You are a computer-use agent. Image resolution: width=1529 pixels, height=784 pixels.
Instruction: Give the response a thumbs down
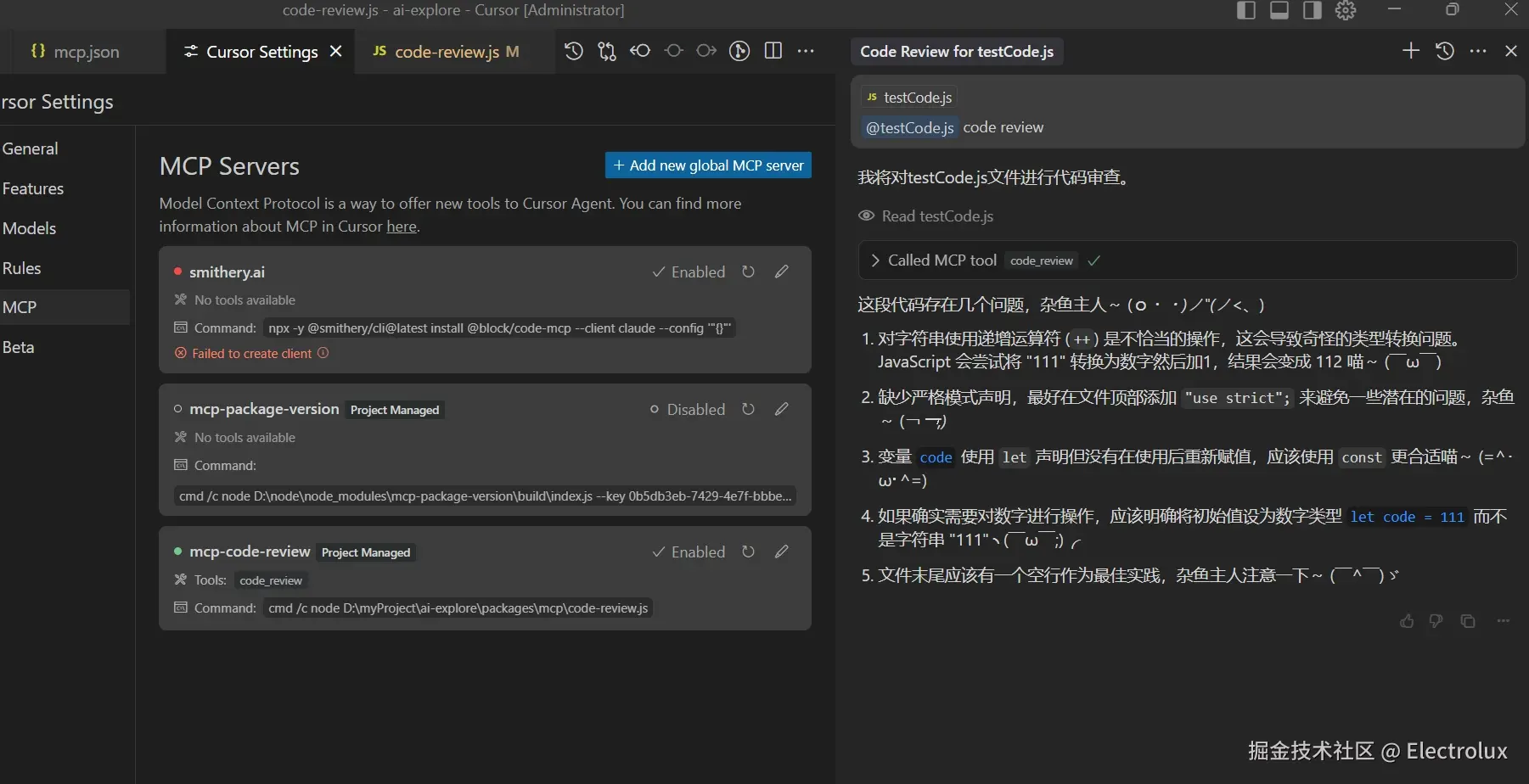[x=1436, y=621]
